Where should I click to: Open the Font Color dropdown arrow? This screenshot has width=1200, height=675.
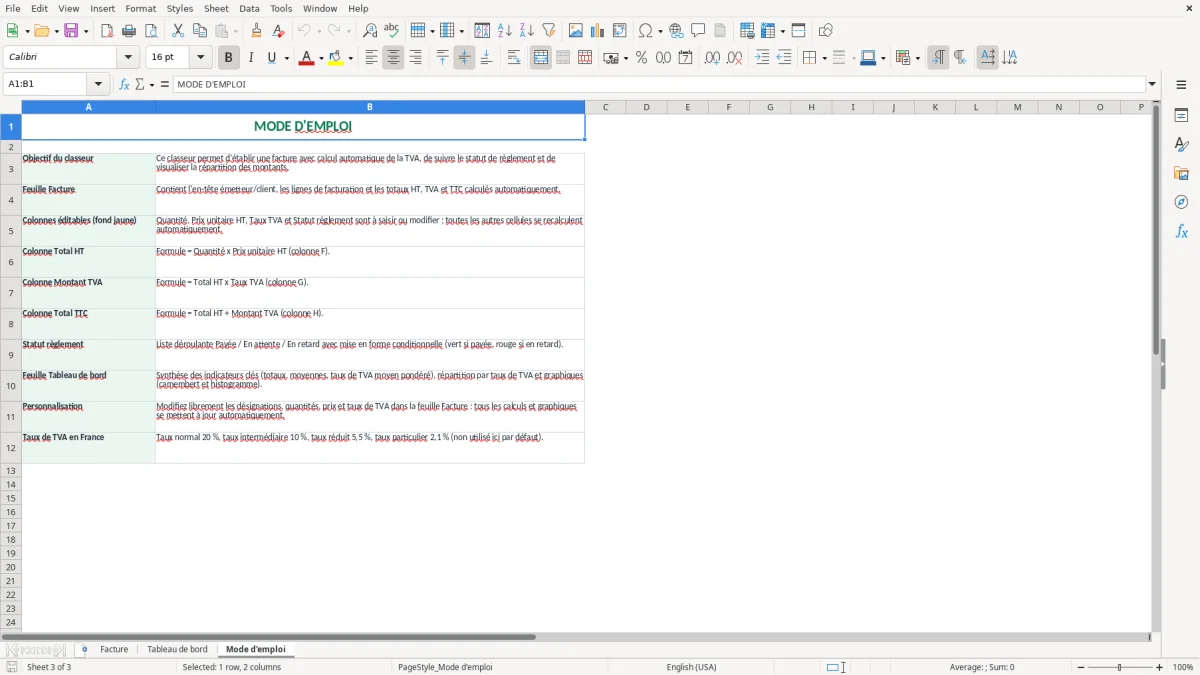click(319, 58)
